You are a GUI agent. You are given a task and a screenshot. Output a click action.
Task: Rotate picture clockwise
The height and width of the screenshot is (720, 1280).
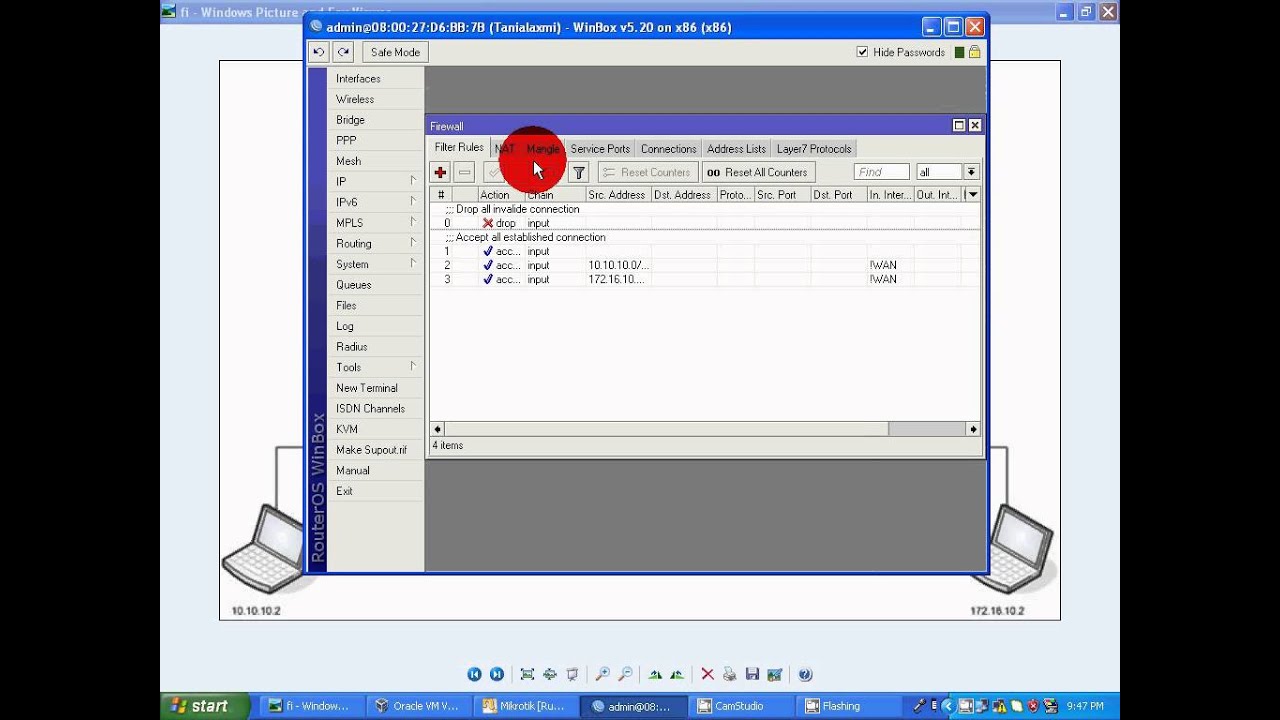(x=655, y=675)
